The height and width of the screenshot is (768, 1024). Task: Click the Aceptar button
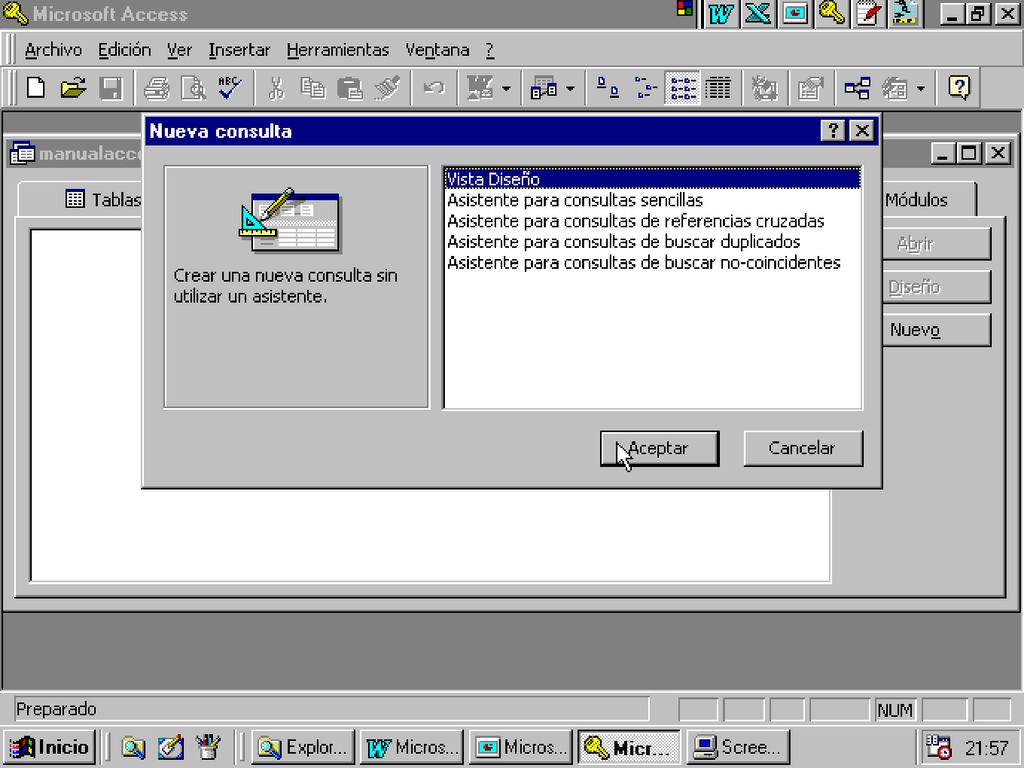pyautogui.click(x=660, y=448)
